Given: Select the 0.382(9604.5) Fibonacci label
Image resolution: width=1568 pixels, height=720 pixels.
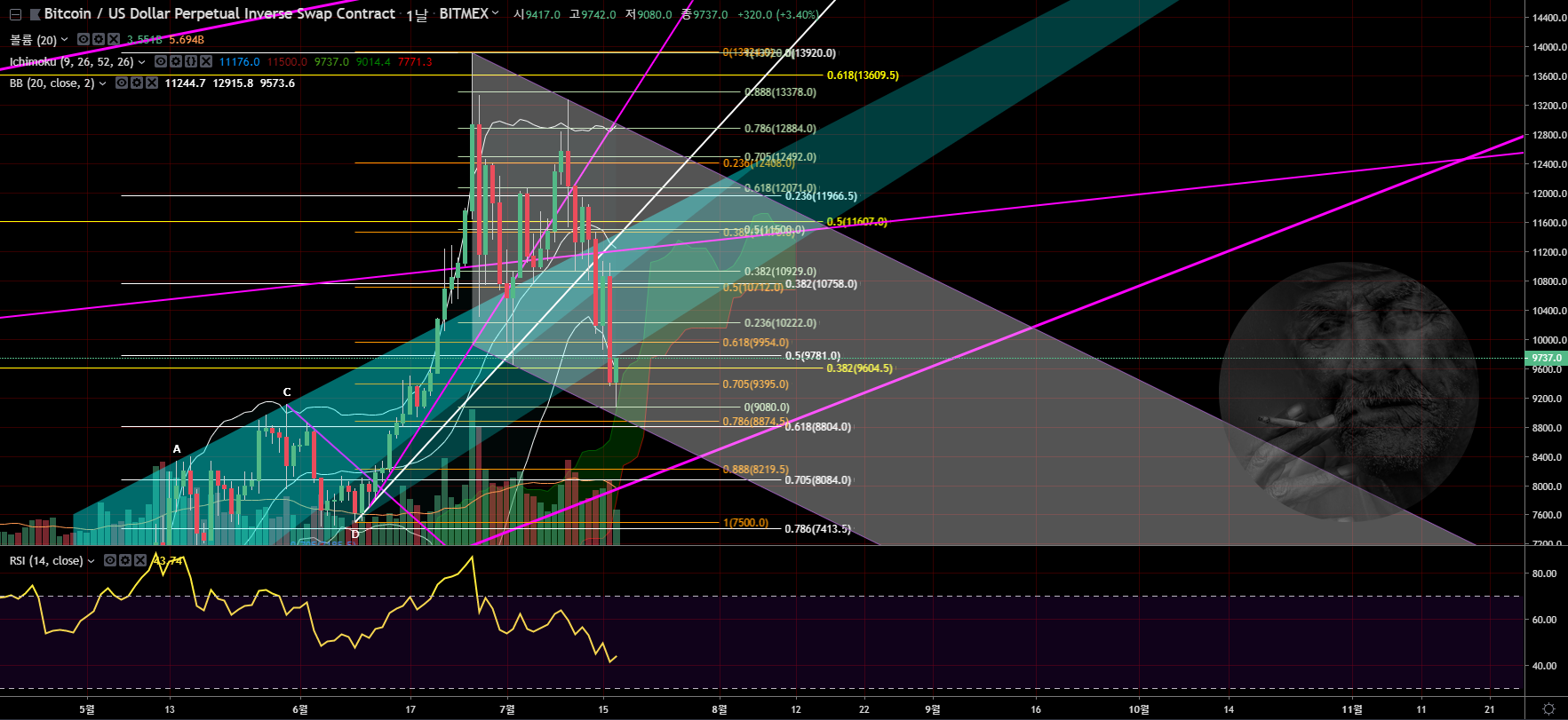Looking at the screenshot, I should coord(860,368).
